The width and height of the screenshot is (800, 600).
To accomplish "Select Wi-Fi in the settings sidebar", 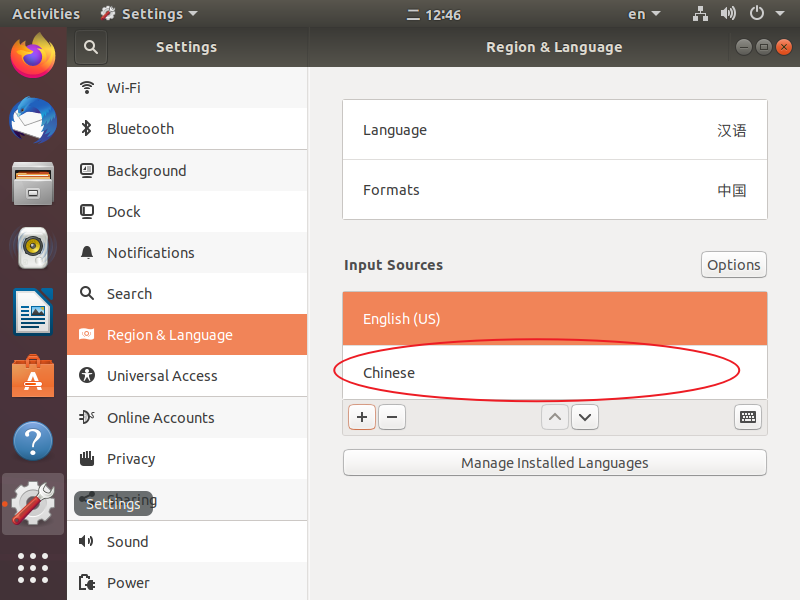I will [x=187, y=88].
